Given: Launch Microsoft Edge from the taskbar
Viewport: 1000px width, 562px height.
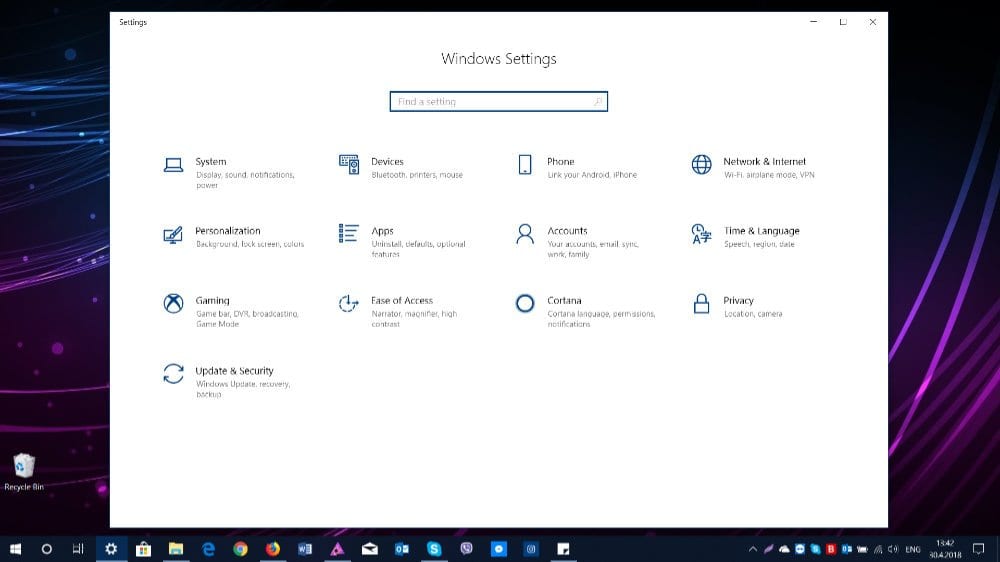Looking at the screenshot, I should 209,549.
